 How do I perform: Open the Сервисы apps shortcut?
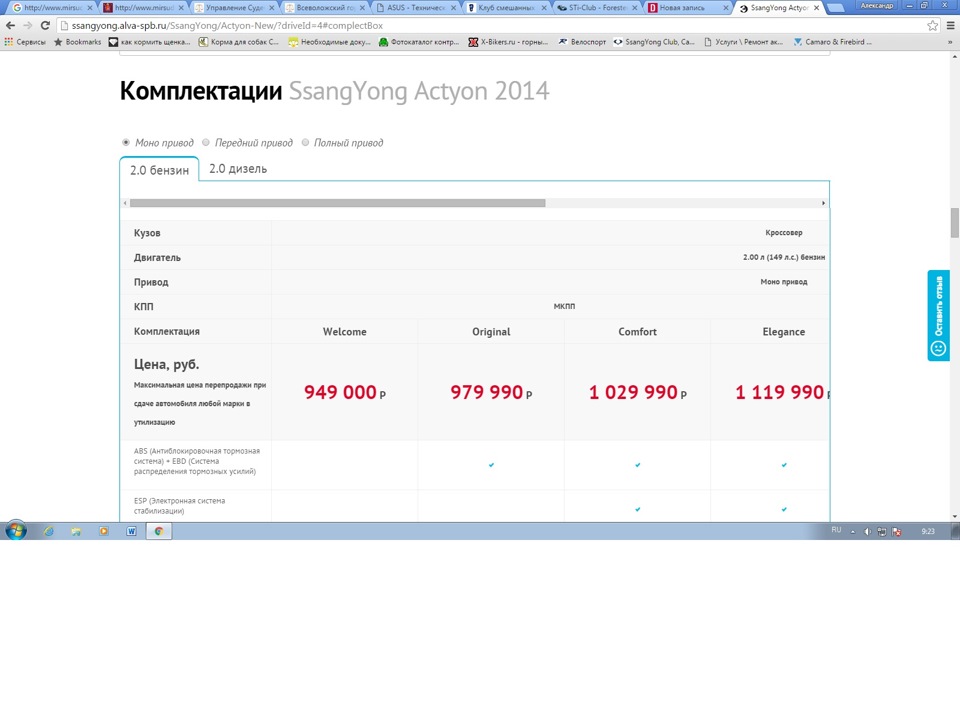(25, 42)
